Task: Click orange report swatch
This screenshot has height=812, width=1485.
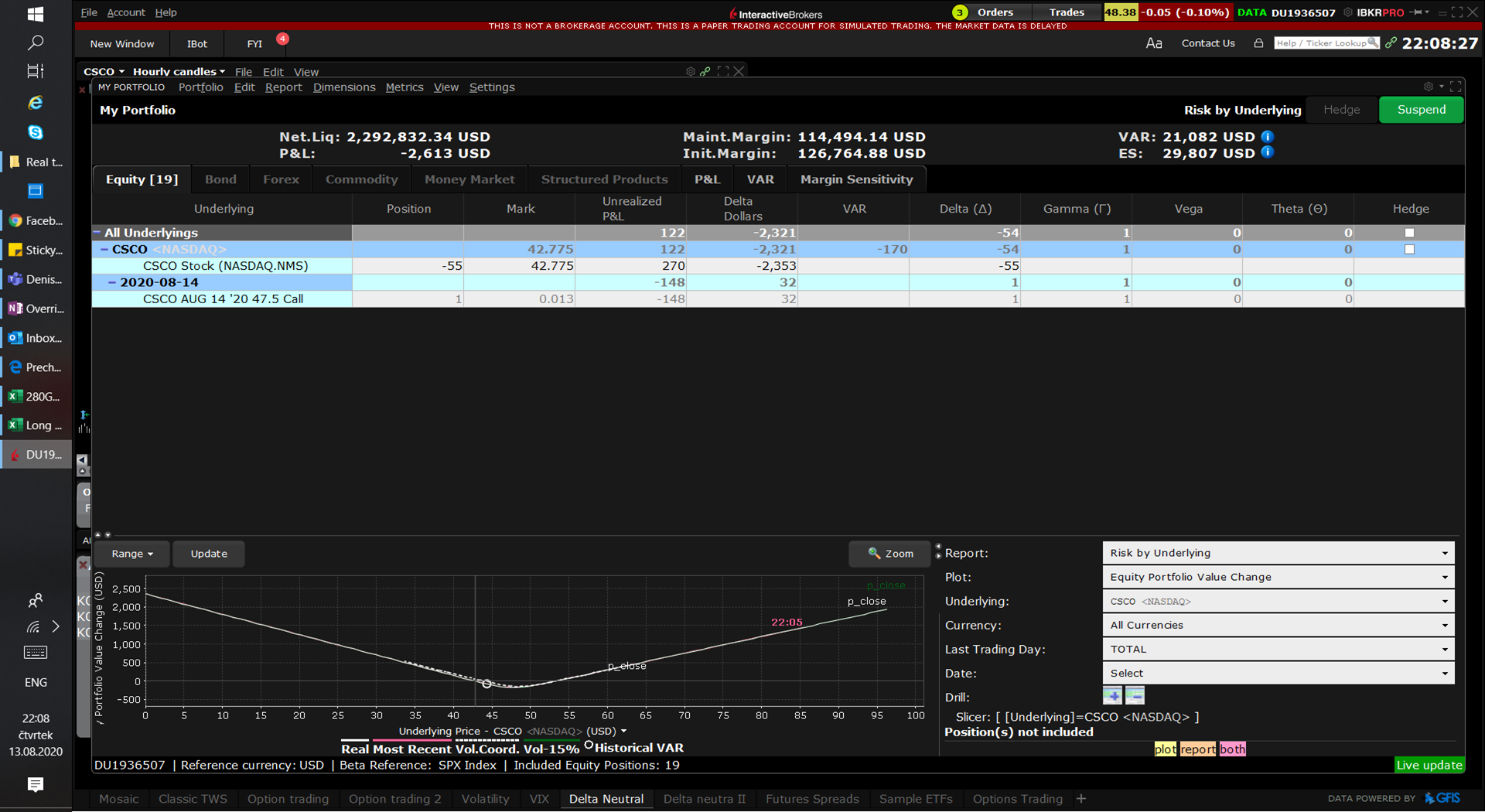Action: coord(1197,749)
